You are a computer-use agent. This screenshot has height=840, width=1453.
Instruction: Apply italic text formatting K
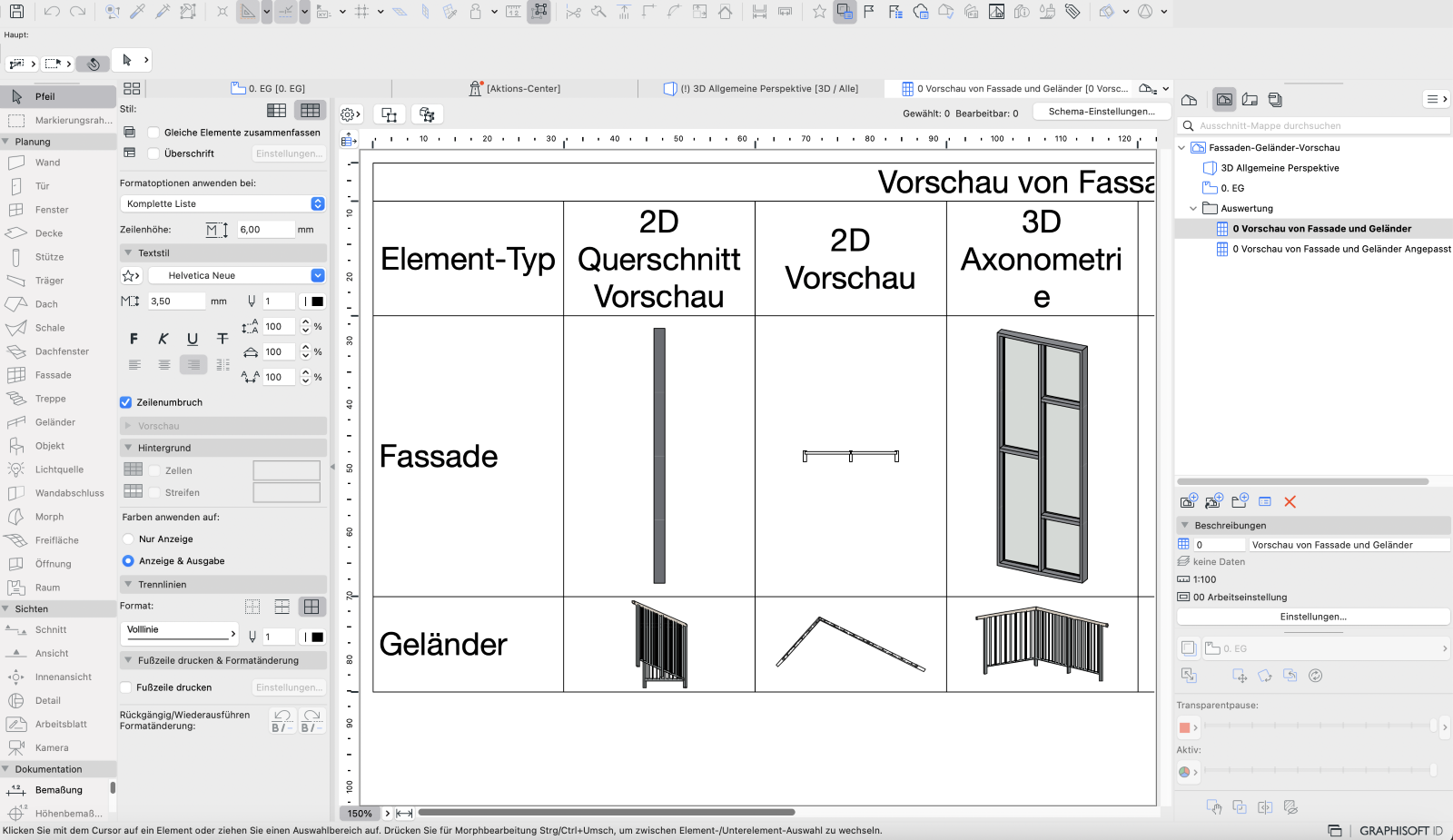(163, 339)
